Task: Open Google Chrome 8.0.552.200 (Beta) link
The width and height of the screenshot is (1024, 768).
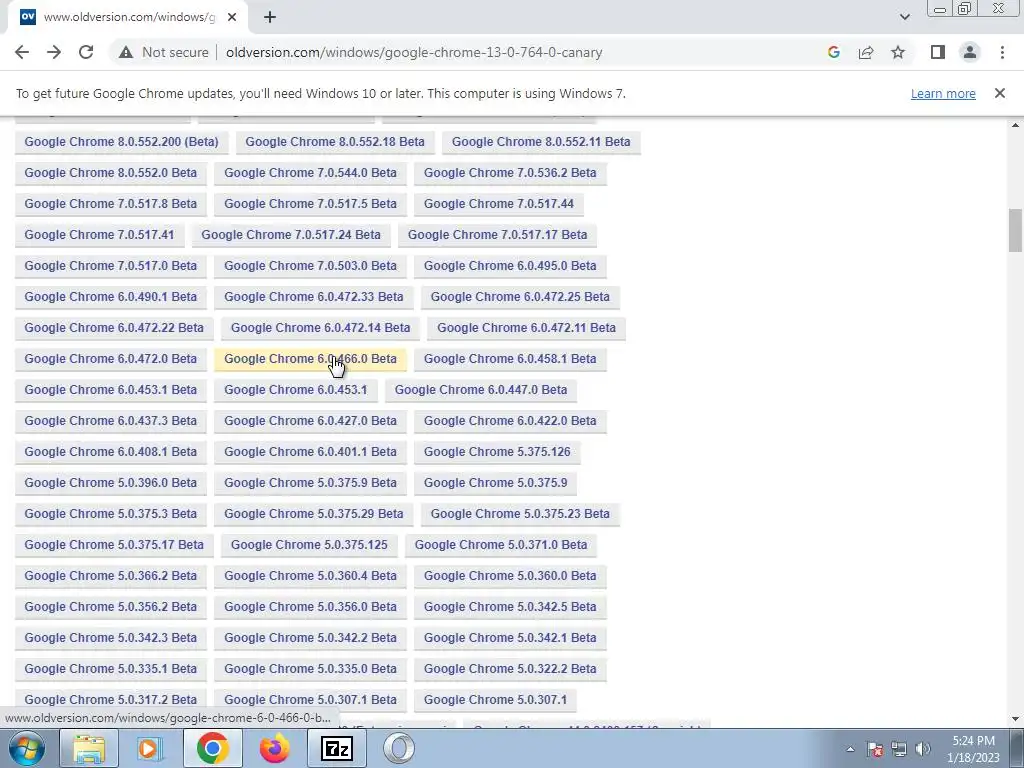Action: point(121,142)
